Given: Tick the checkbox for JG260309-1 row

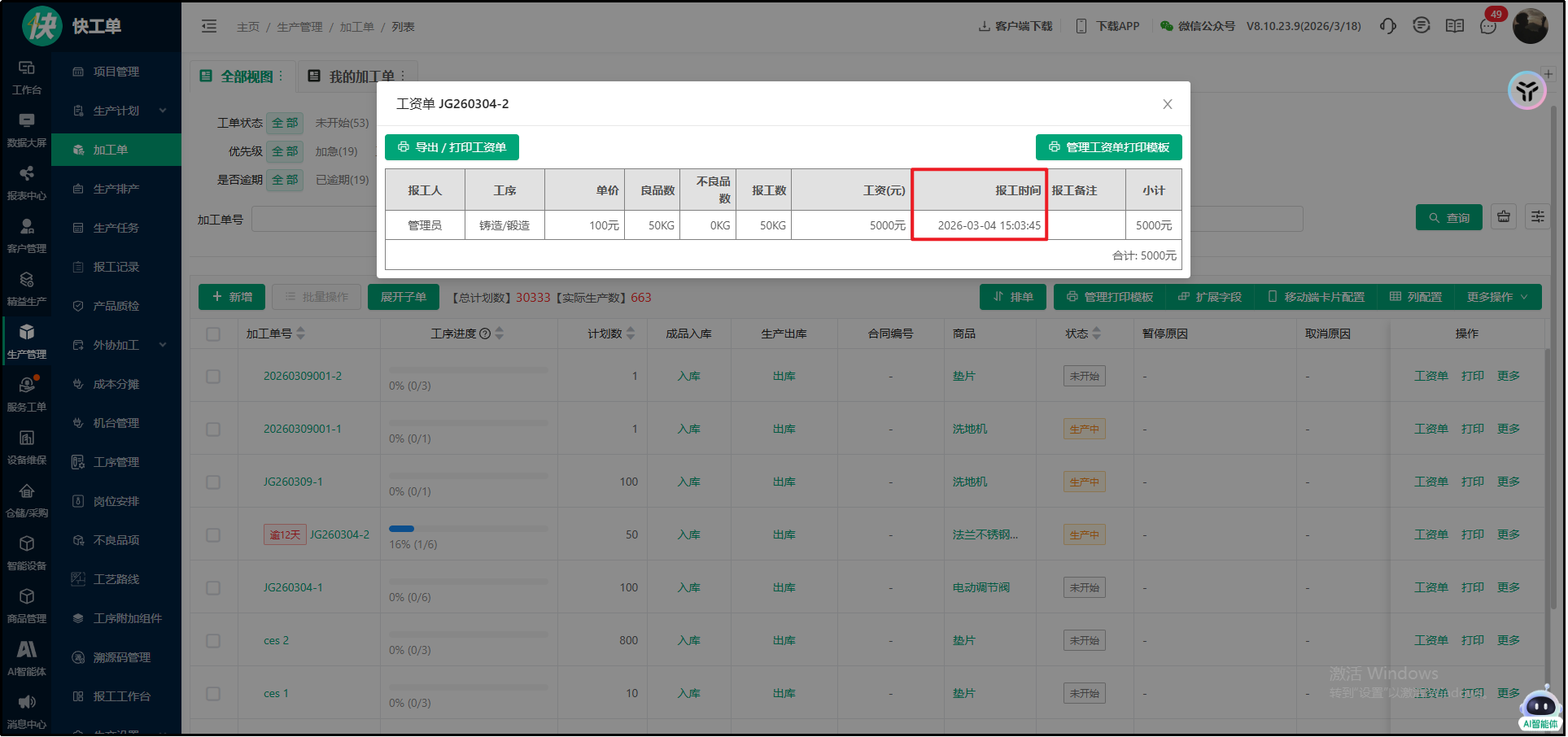Looking at the screenshot, I should coord(213,482).
